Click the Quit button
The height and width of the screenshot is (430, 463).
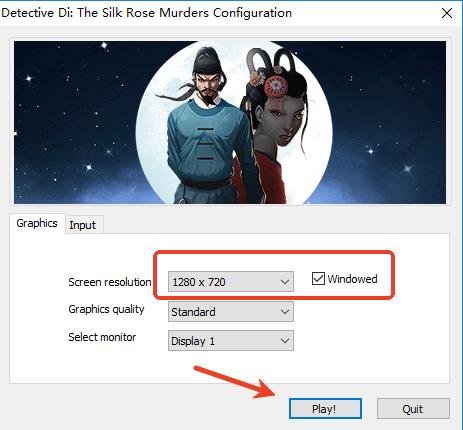(413, 408)
